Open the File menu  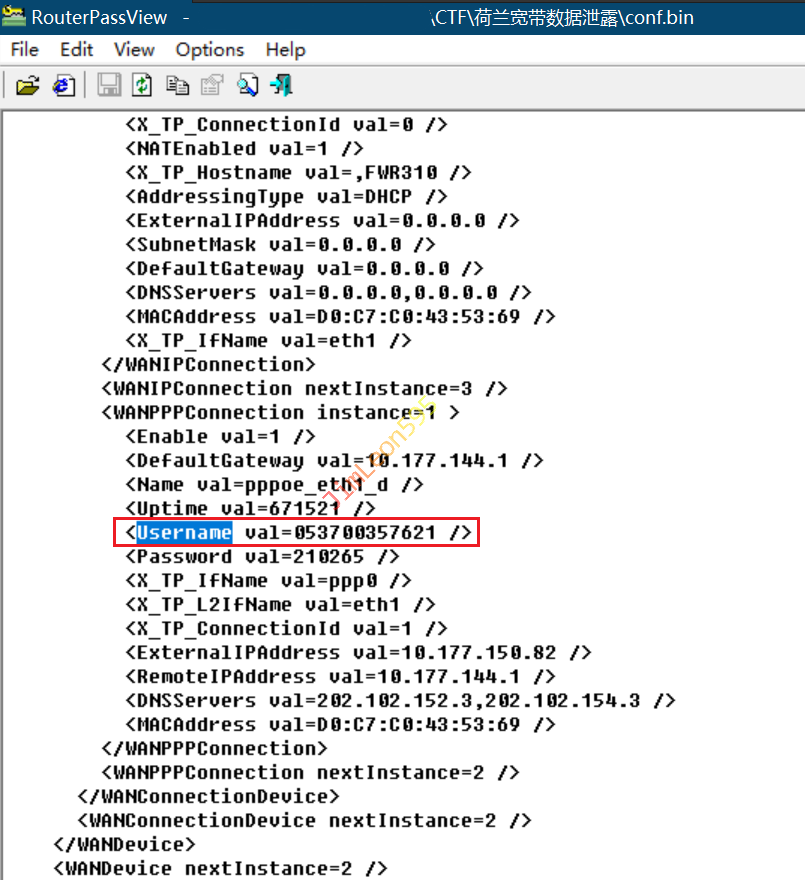pos(24,50)
